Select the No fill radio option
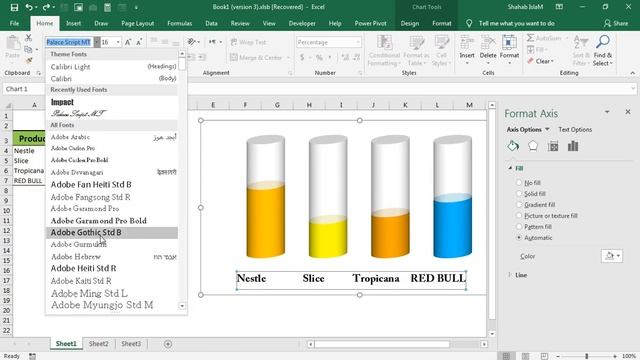The width and height of the screenshot is (640, 360). (519, 182)
